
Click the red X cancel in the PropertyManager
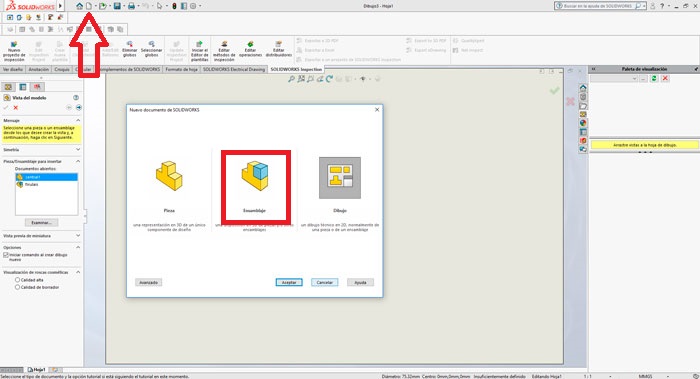pyautogui.click(x=16, y=108)
